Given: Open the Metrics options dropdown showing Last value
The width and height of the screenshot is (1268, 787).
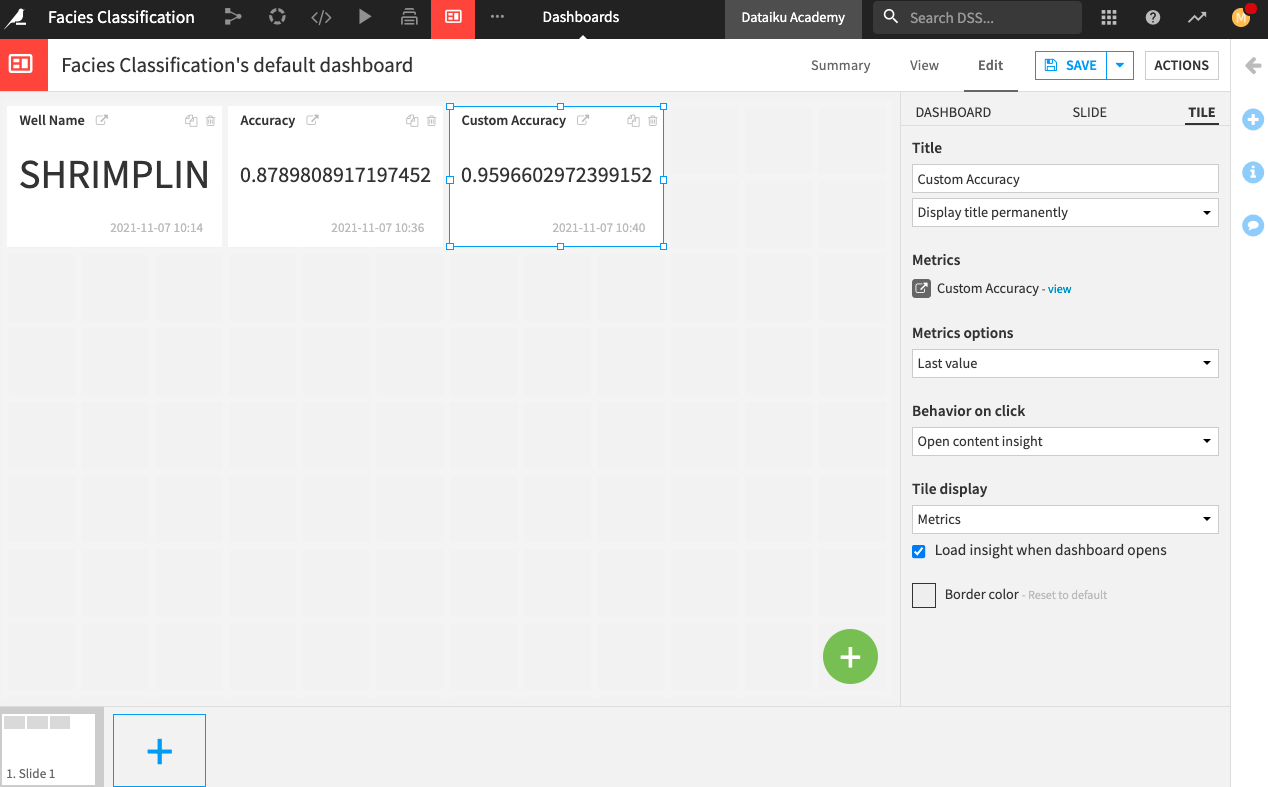Looking at the screenshot, I should [x=1064, y=363].
